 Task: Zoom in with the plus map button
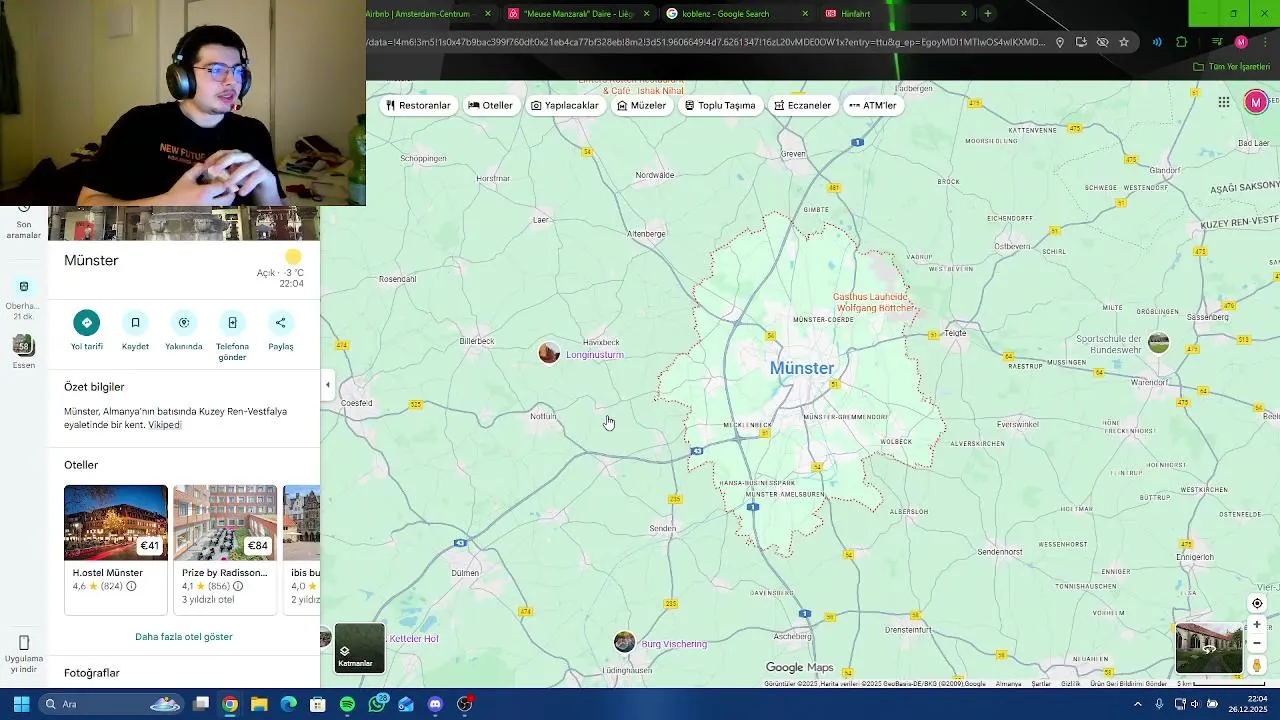click(x=1257, y=625)
